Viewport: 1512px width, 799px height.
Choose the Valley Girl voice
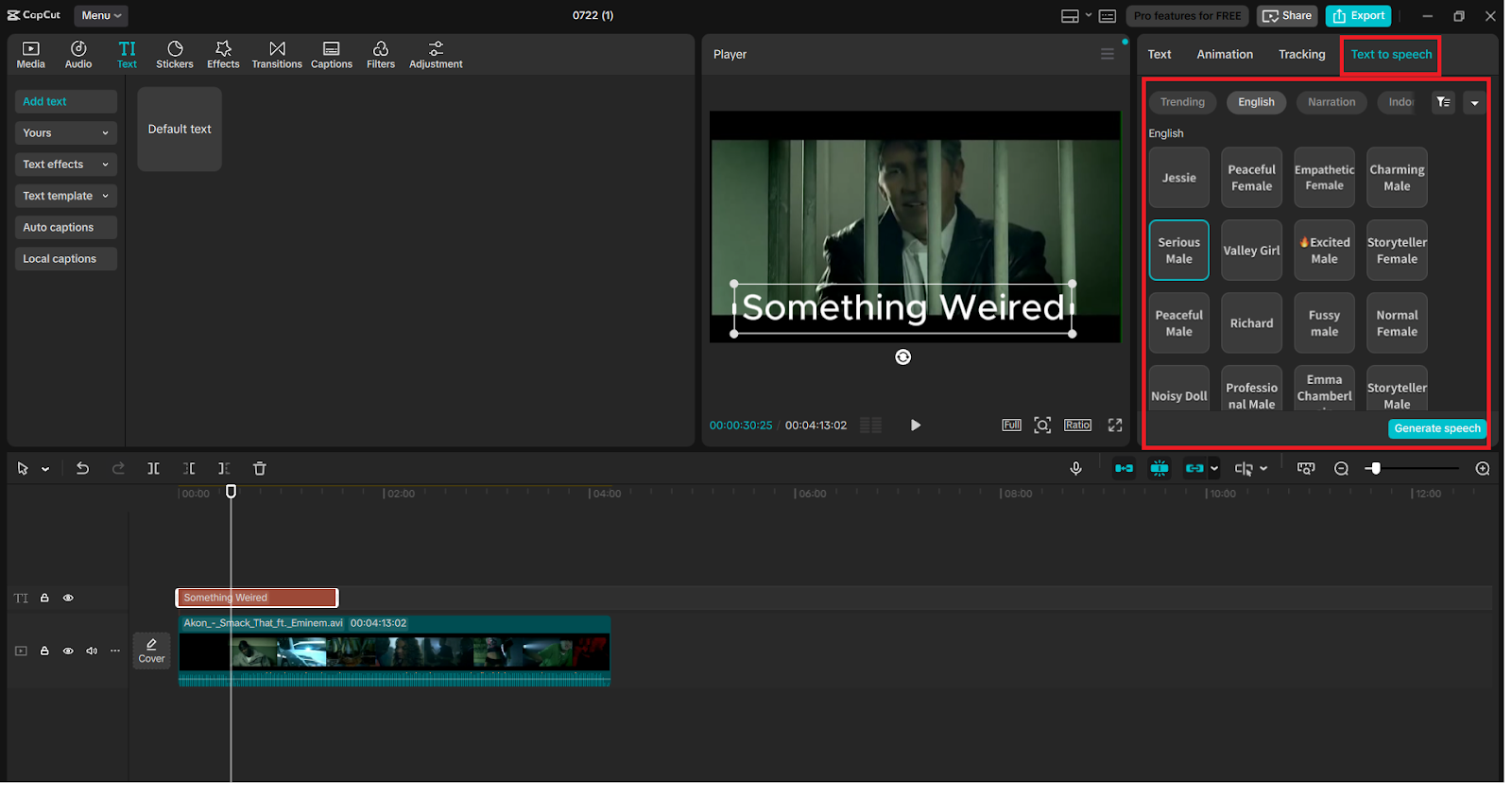[1251, 251]
